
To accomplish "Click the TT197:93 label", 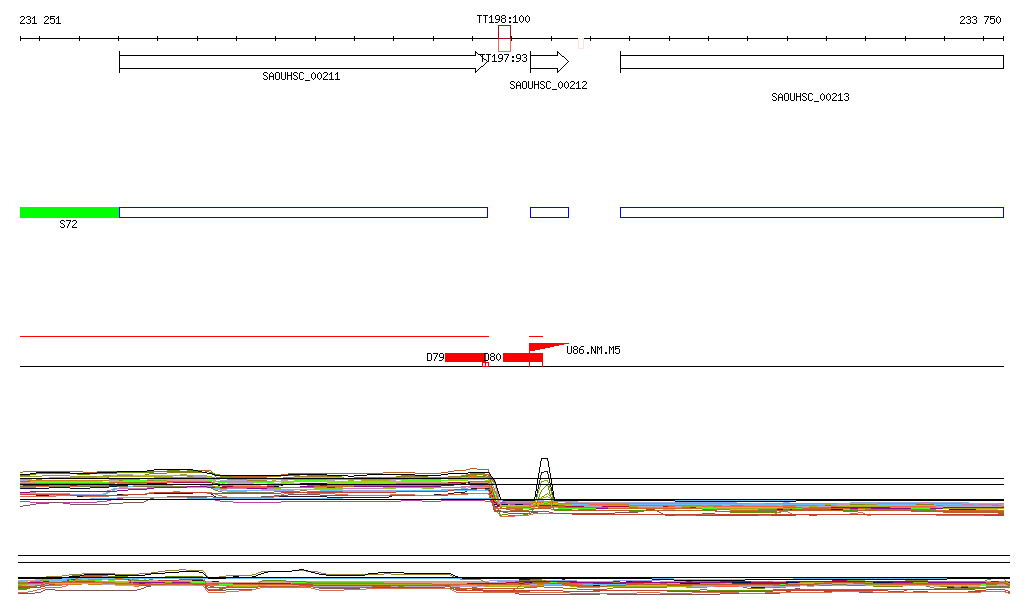I will pos(504,58).
